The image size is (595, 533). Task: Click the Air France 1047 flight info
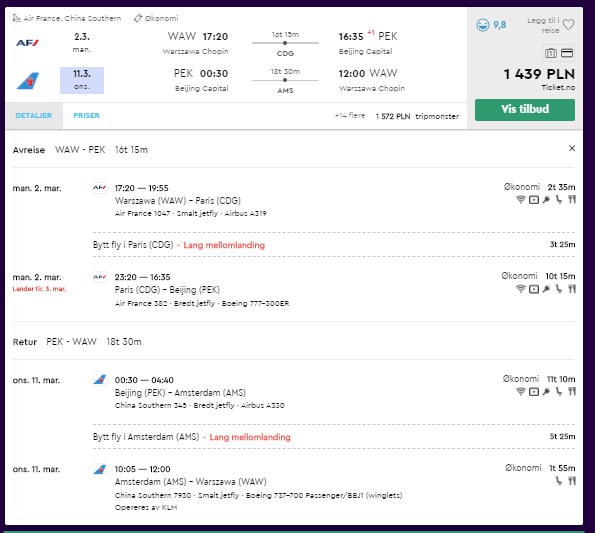tap(190, 213)
